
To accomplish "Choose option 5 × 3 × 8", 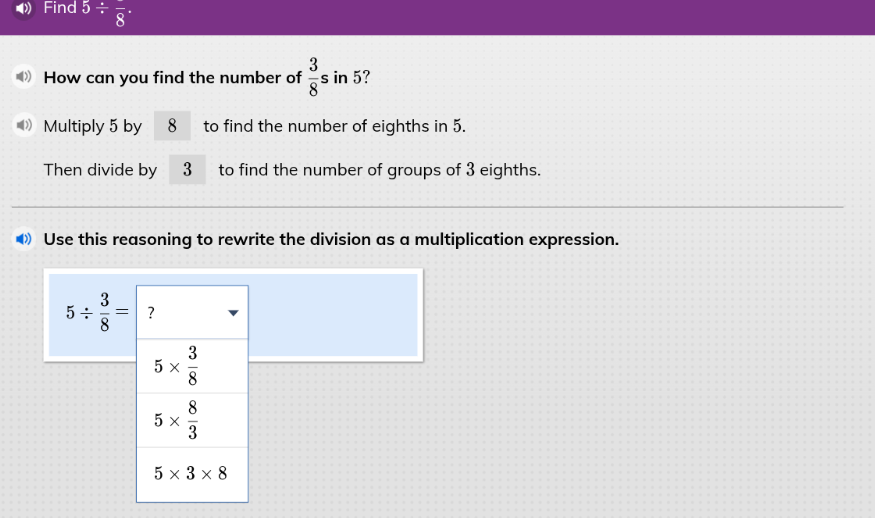I will pyautogui.click(x=193, y=474).
